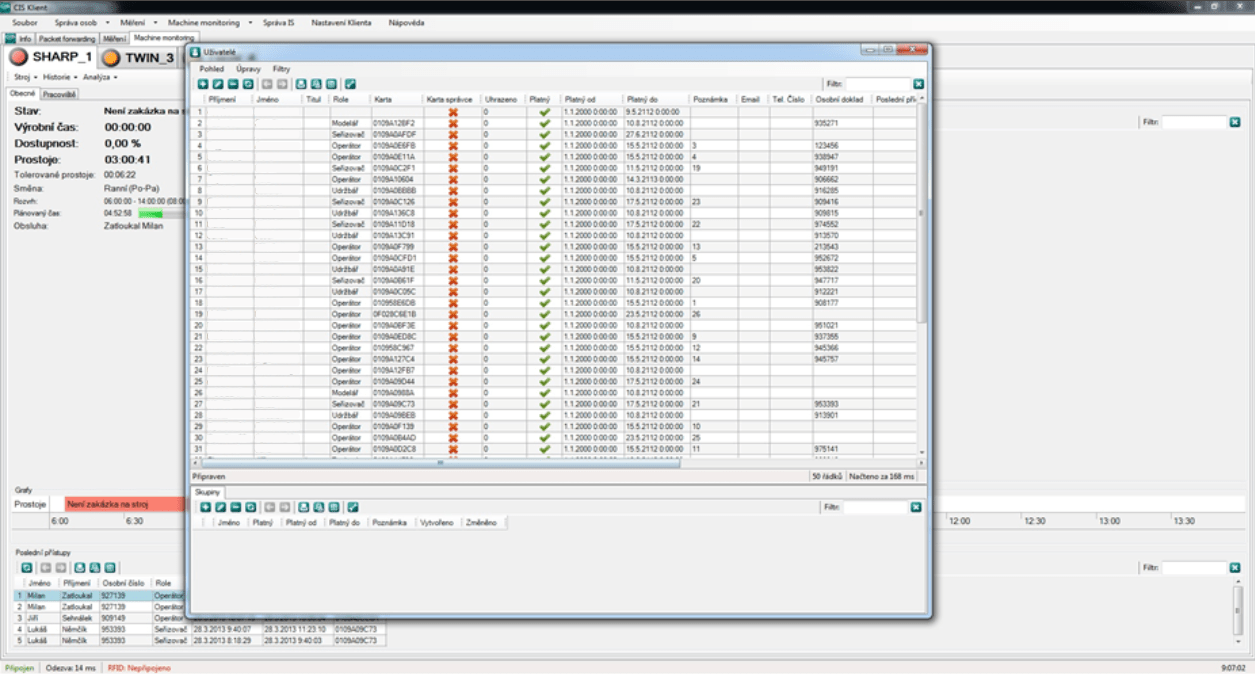
Task: Click the add user plus icon in Uživatelé toolbar
Action: click(205, 85)
